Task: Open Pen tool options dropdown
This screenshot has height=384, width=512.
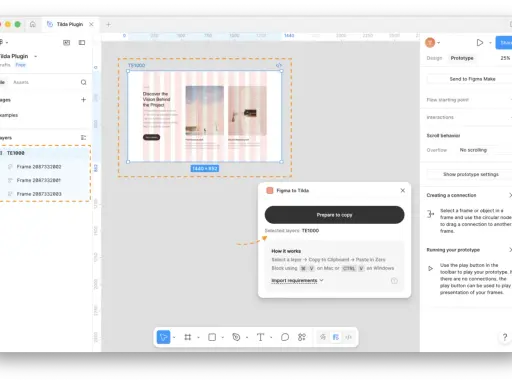Action: [x=247, y=337]
